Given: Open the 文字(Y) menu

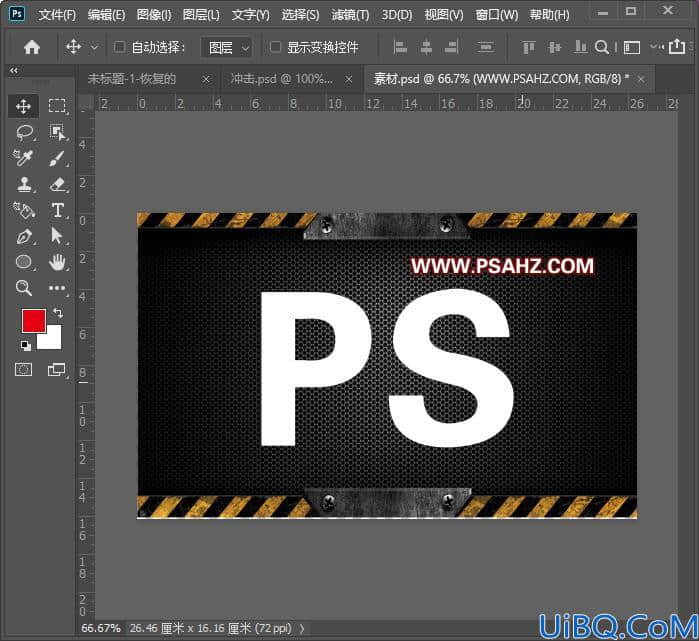Looking at the screenshot, I should click(x=251, y=15).
